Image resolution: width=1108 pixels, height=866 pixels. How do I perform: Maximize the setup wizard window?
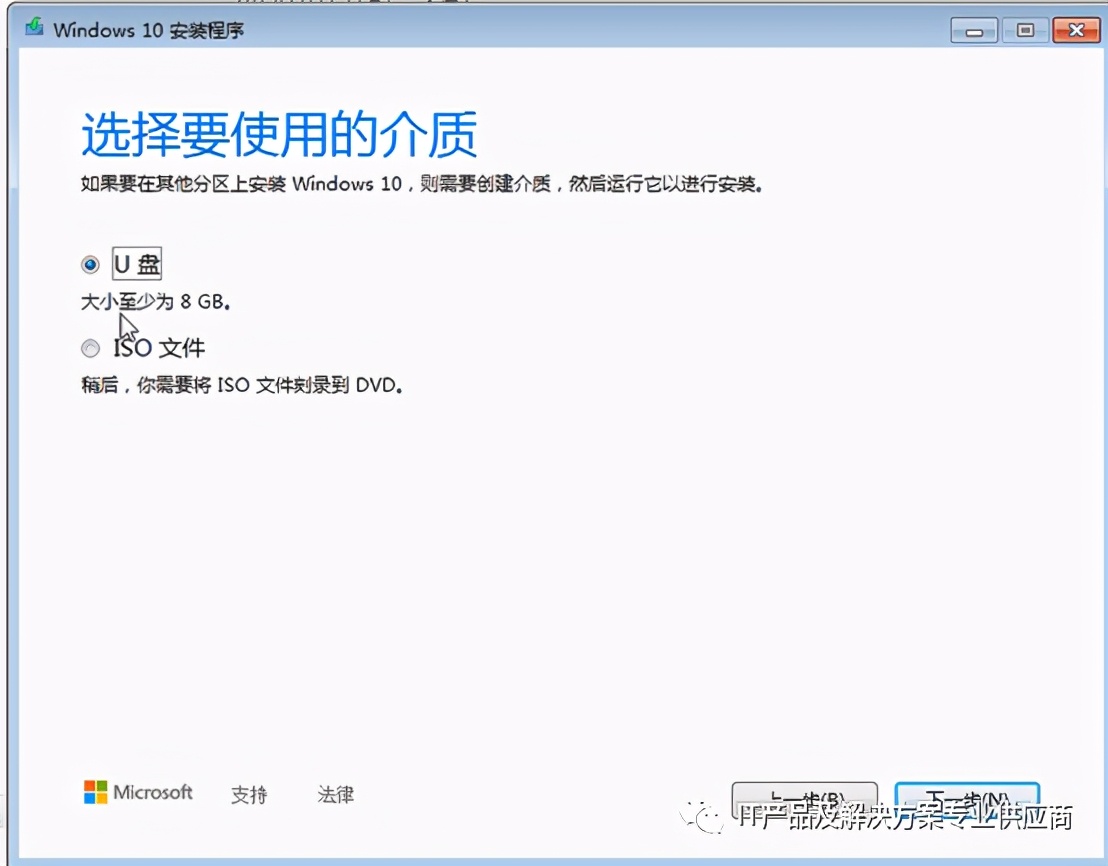[1024, 30]
